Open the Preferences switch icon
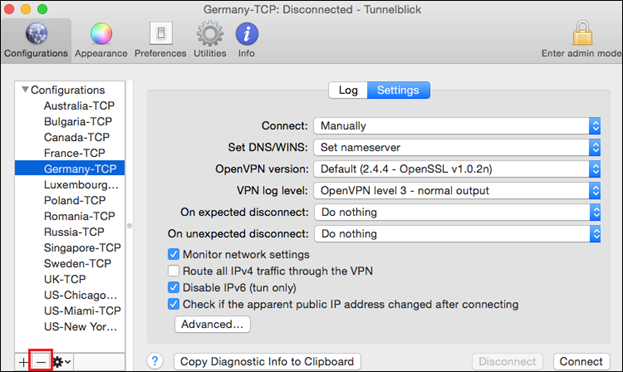The width and height of the screenshot is (623, 372). [x=161, y=33]
